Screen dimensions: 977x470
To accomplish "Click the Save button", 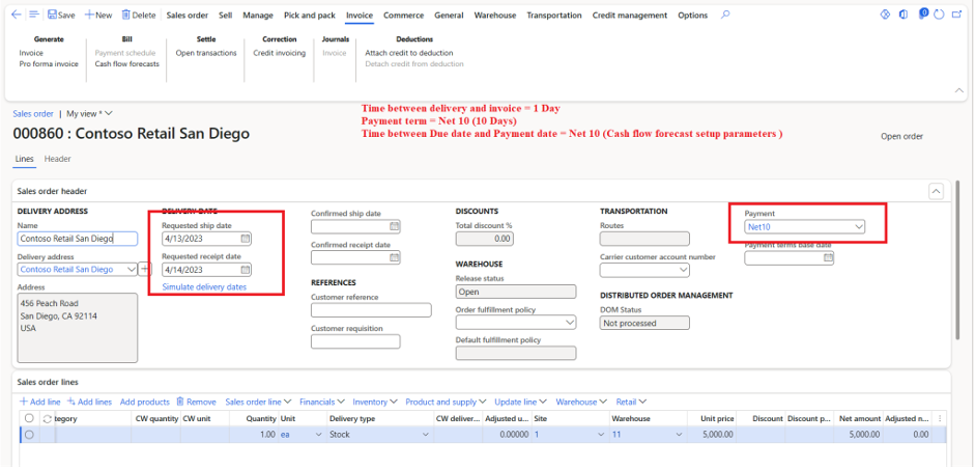I will tap(61, 15).
